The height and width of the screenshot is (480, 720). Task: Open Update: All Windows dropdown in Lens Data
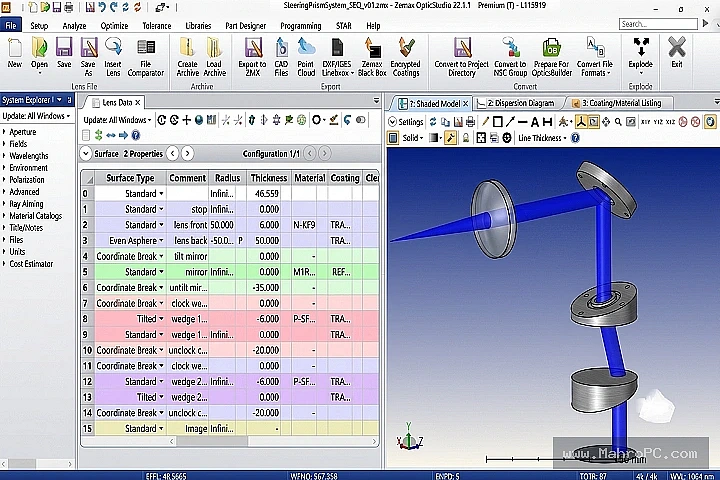point(117,120)
